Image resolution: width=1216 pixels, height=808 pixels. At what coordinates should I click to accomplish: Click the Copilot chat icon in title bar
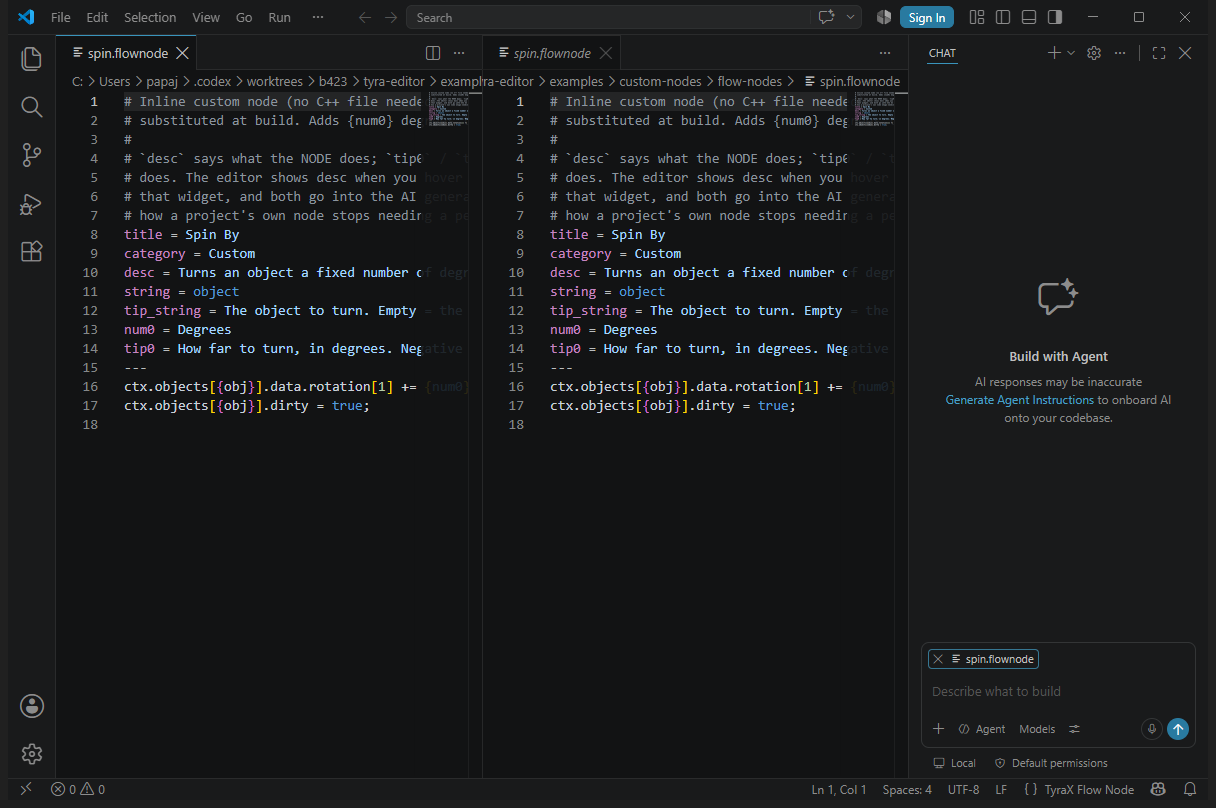point(826,17)
